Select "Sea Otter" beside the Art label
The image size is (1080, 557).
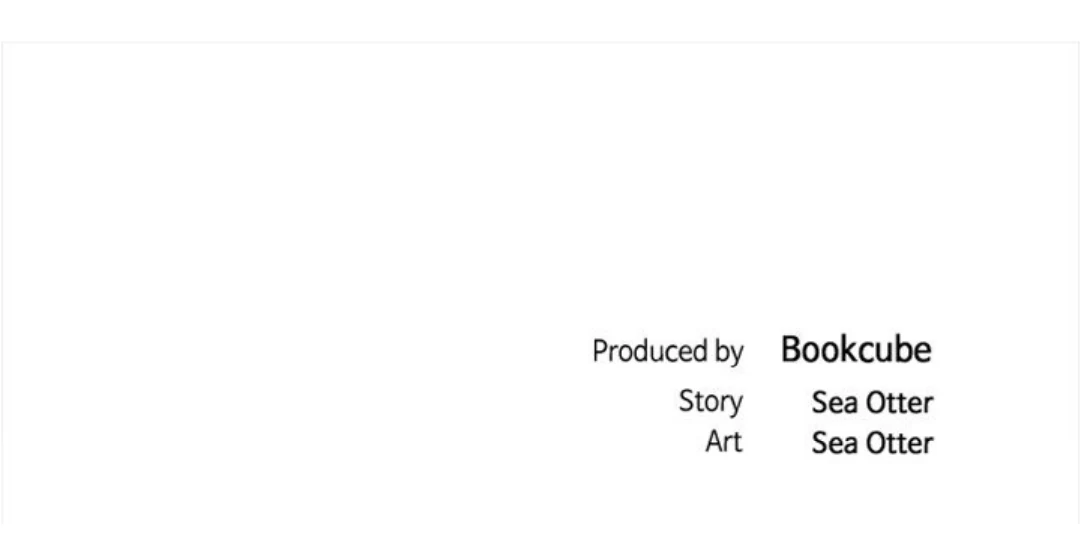point(872,443)
